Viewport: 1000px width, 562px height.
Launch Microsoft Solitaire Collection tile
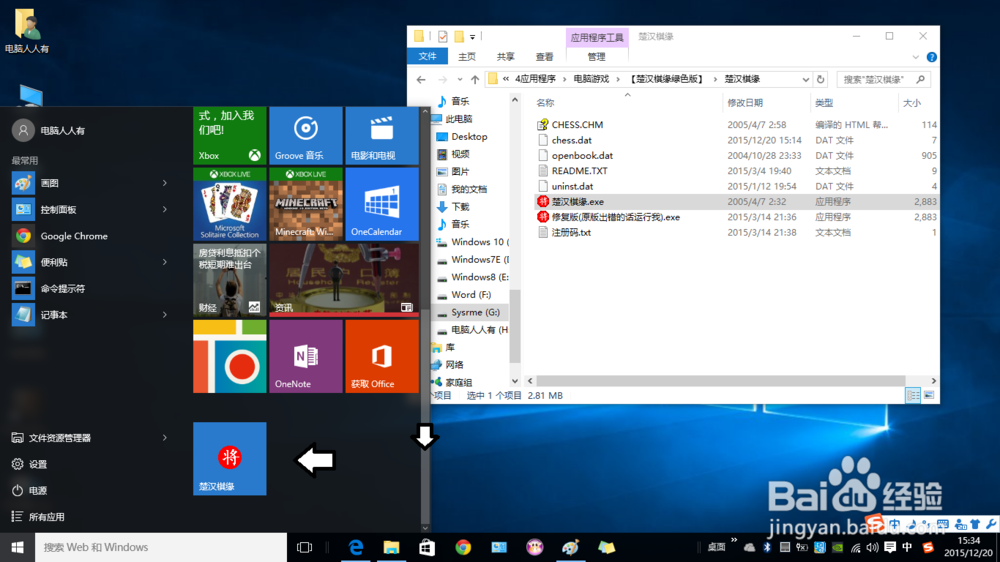point(230,204)
